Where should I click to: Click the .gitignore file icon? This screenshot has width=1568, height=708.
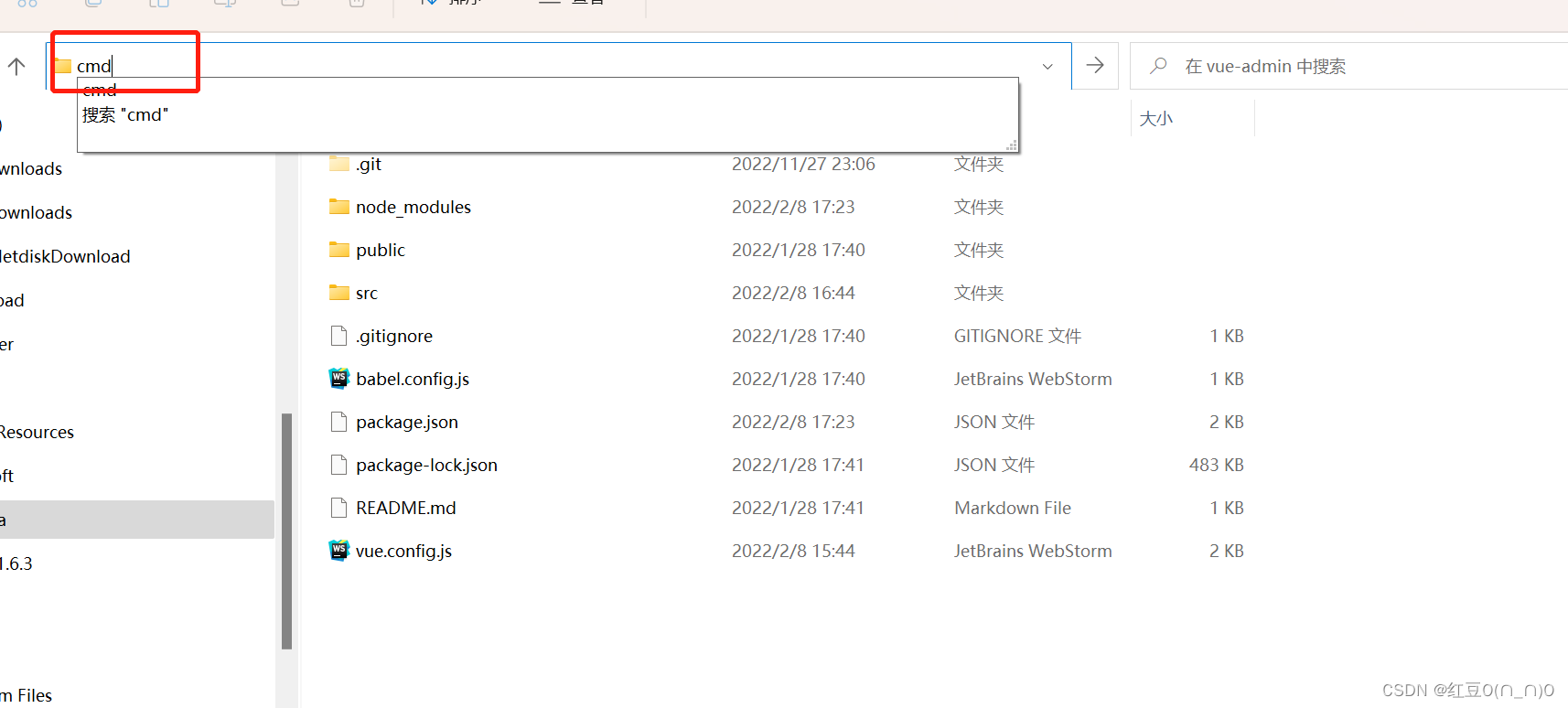tap(339, 336)
